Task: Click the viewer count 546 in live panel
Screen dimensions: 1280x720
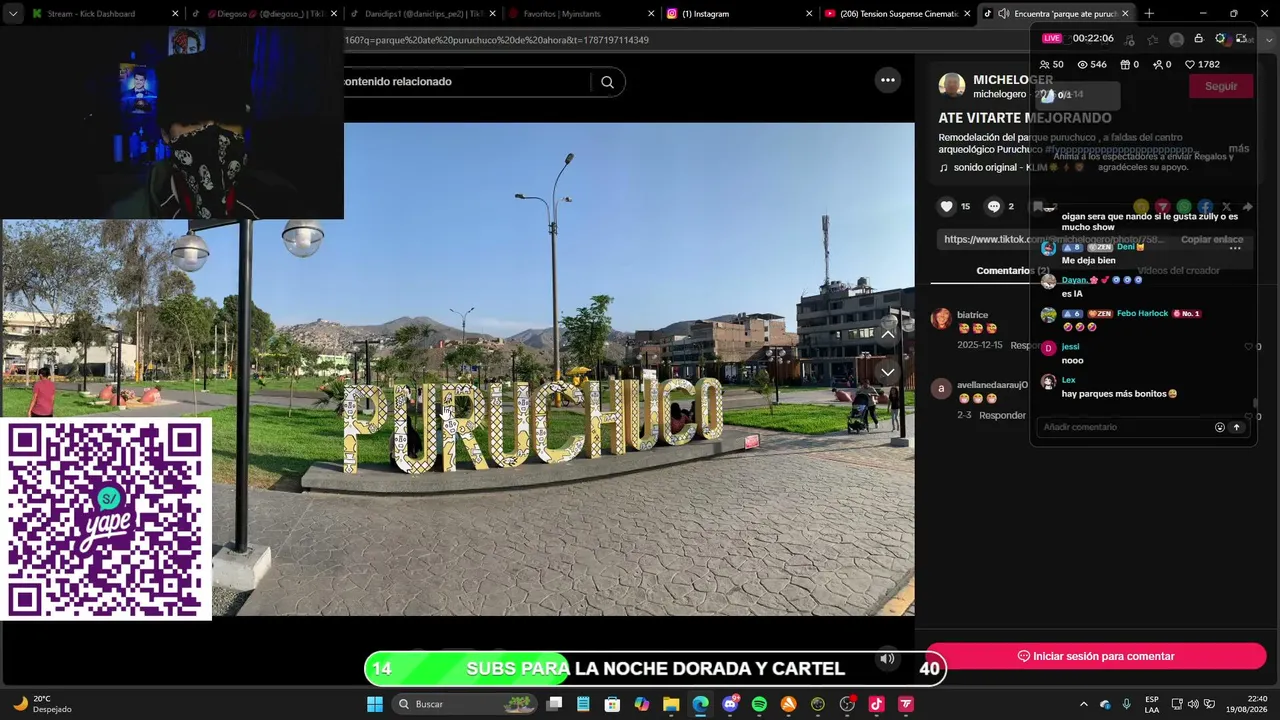Action: [1092, 64]
